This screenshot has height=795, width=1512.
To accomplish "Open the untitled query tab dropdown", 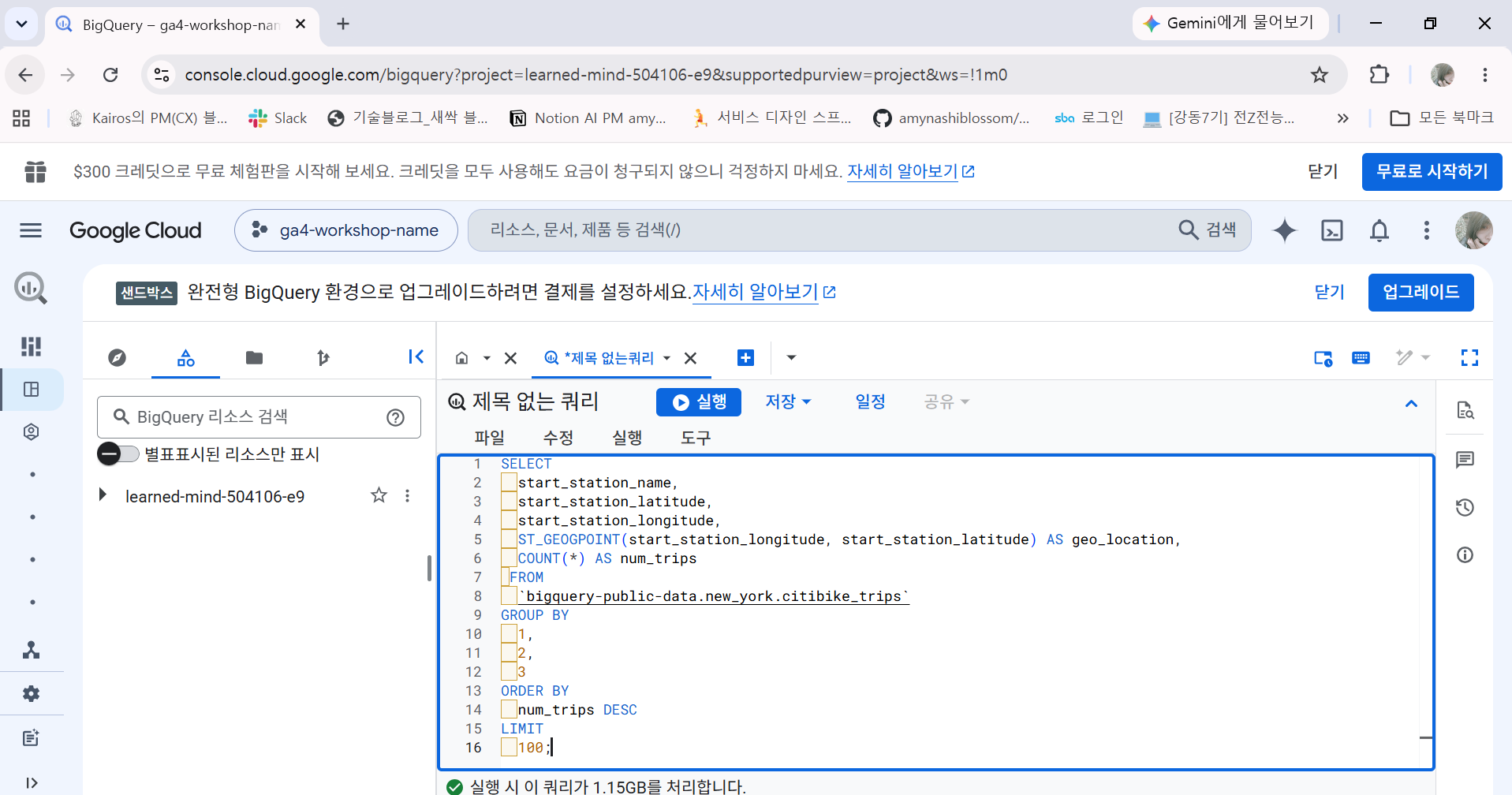I will tap(666, 358).
